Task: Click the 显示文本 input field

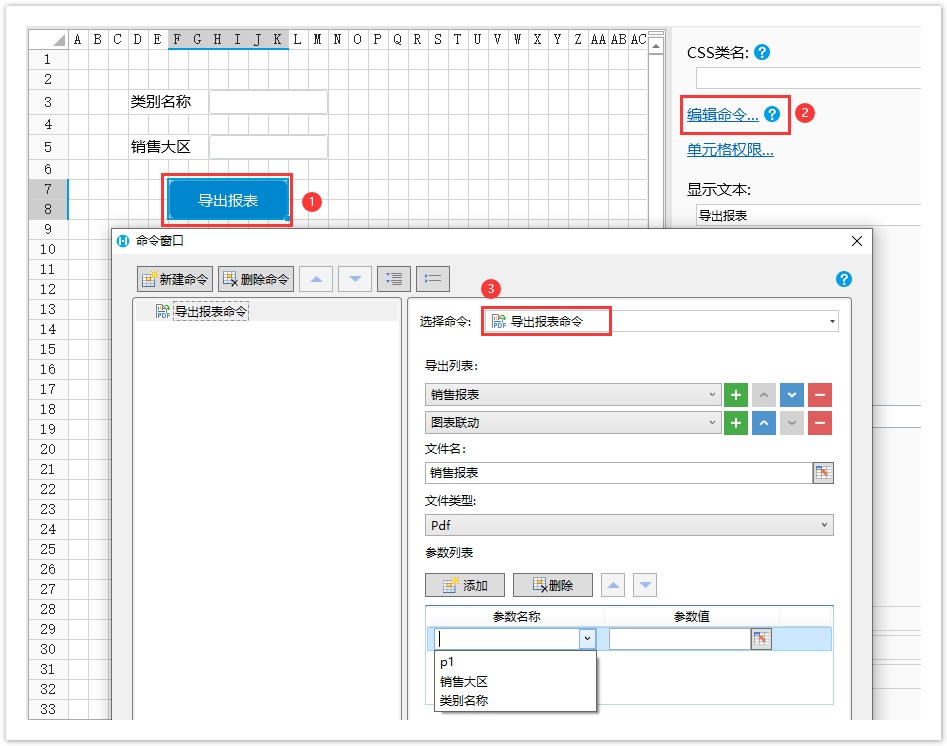Action: pyautogui.click(x=805, y=215)
